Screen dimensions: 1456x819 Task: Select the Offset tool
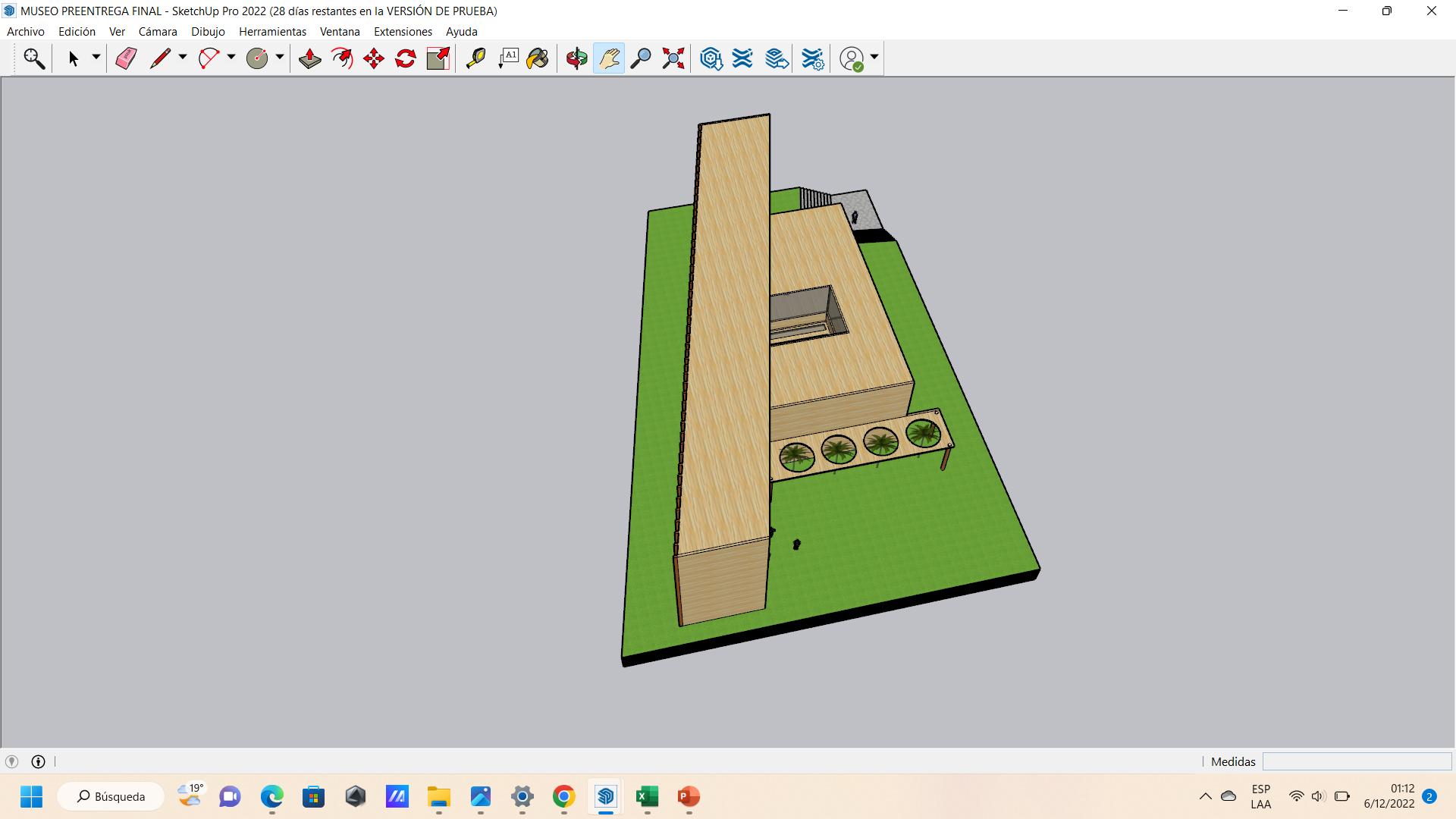342,58
